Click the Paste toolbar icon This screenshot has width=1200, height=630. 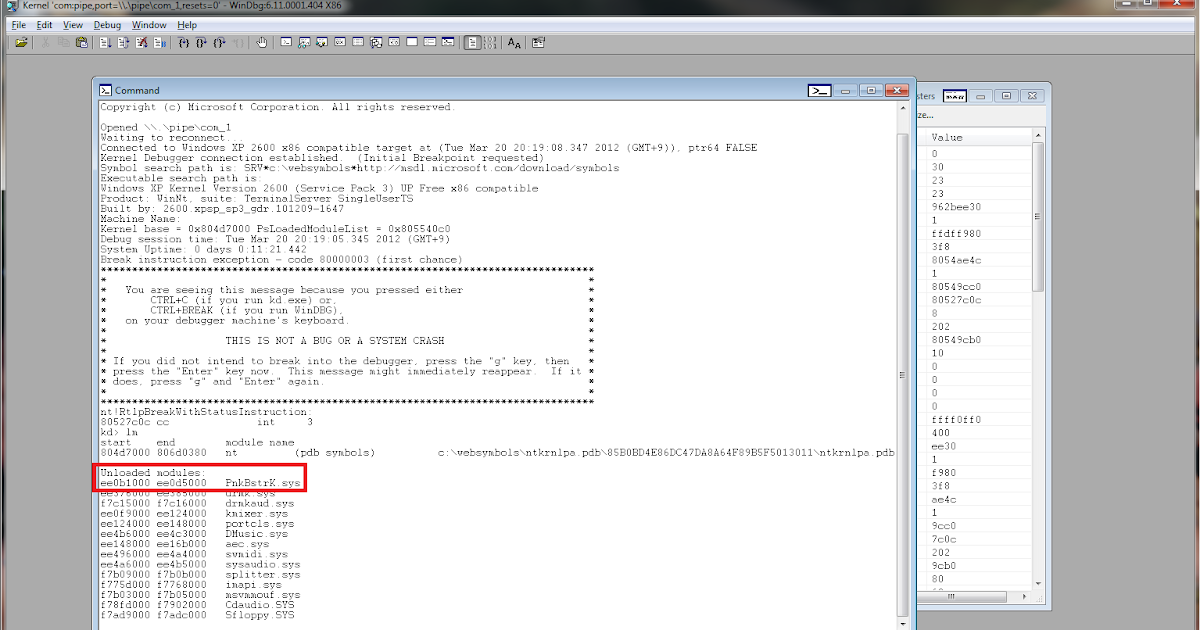point(82,42)
